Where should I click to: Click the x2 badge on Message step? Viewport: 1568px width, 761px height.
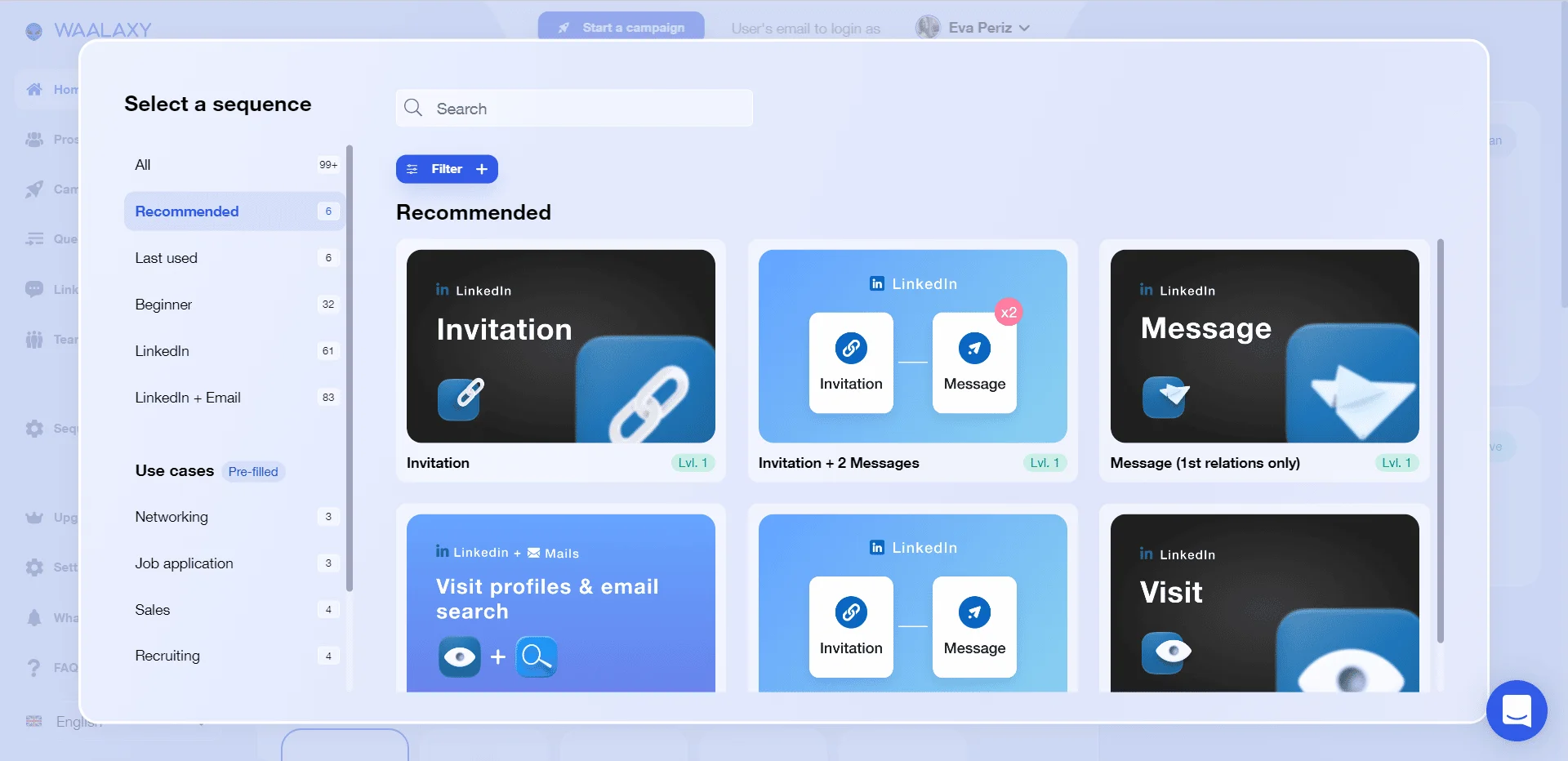[x=1009, y=312]
